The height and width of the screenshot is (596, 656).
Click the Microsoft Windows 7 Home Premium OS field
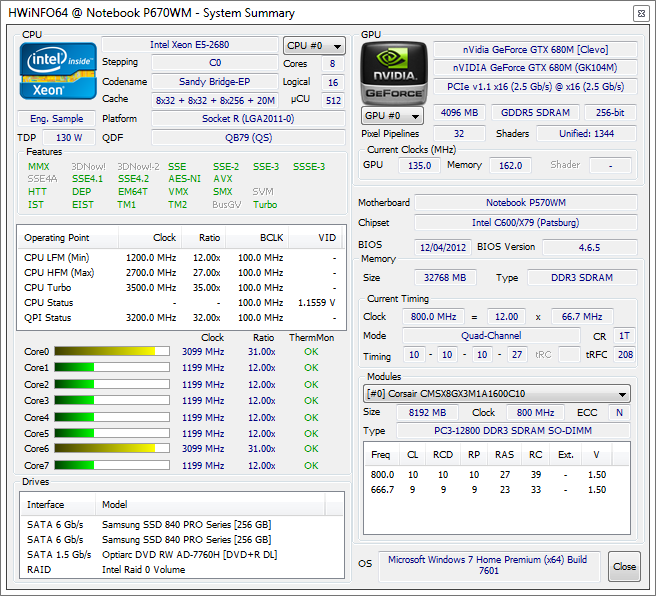[489, 566]
